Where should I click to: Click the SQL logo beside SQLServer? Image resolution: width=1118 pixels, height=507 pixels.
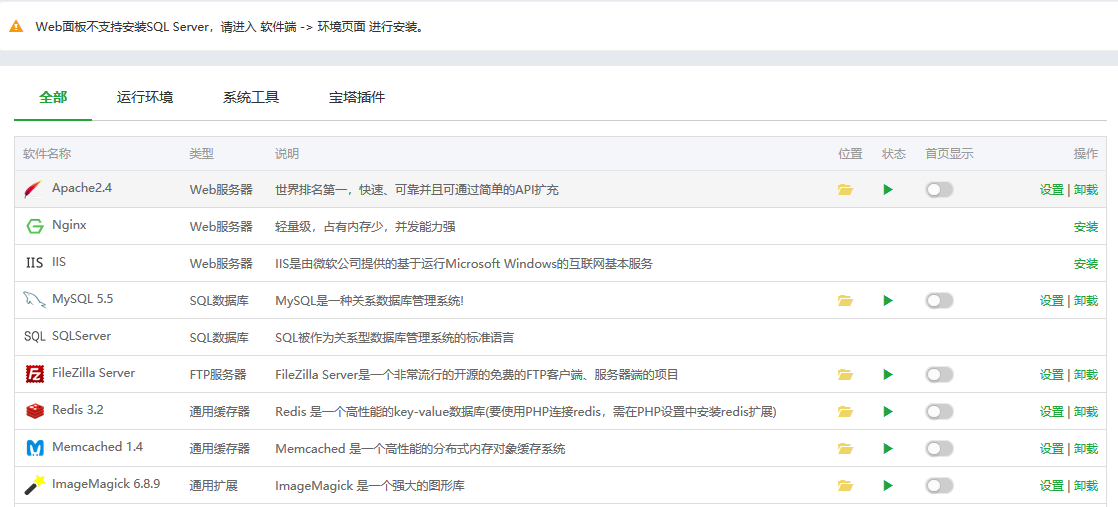pos(34,337)
